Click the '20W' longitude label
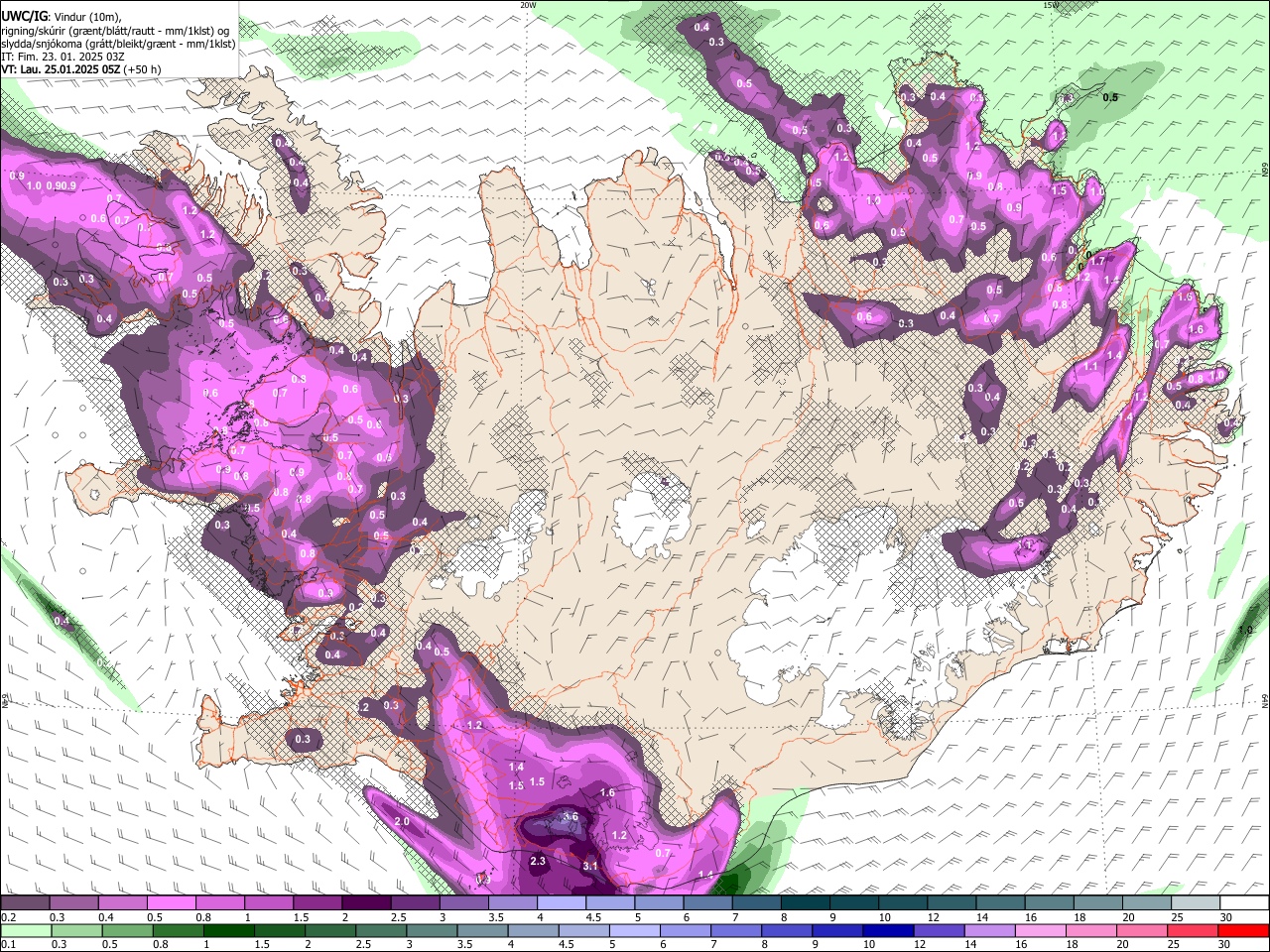Image resolution: width=1270 pixels, height=952 pixels. point(528,5)
